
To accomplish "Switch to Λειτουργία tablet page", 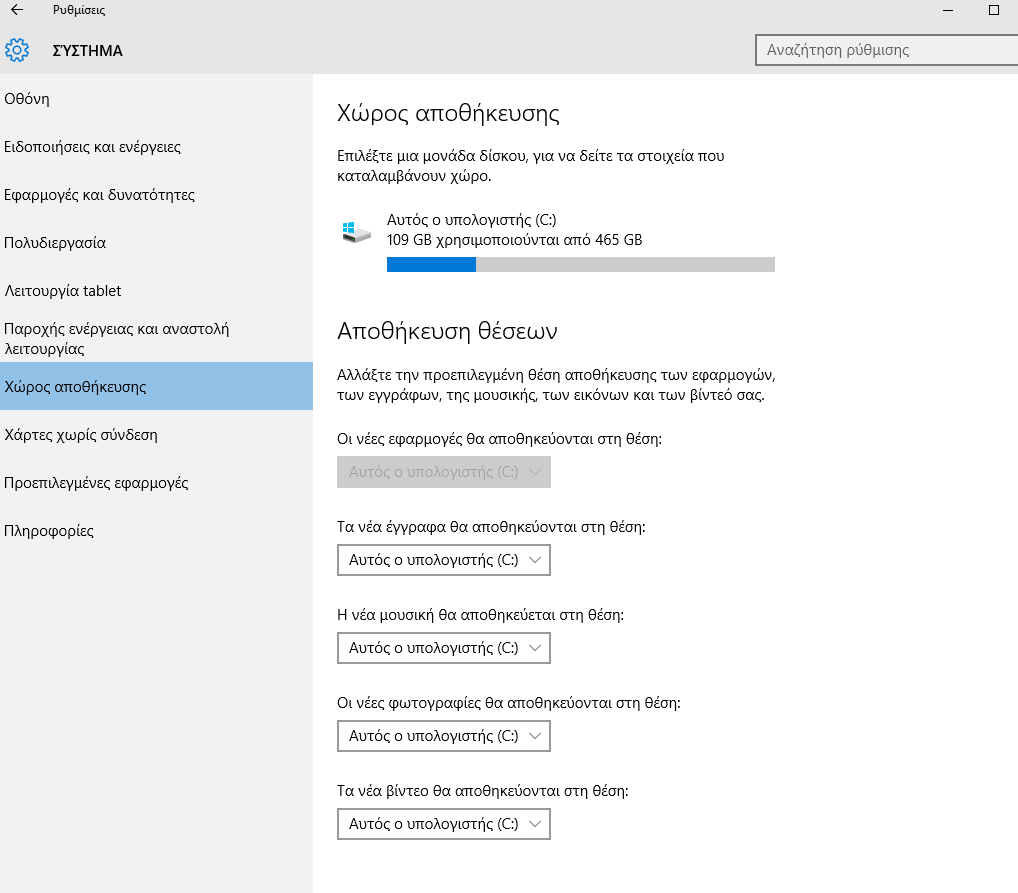I will point(62,291).
